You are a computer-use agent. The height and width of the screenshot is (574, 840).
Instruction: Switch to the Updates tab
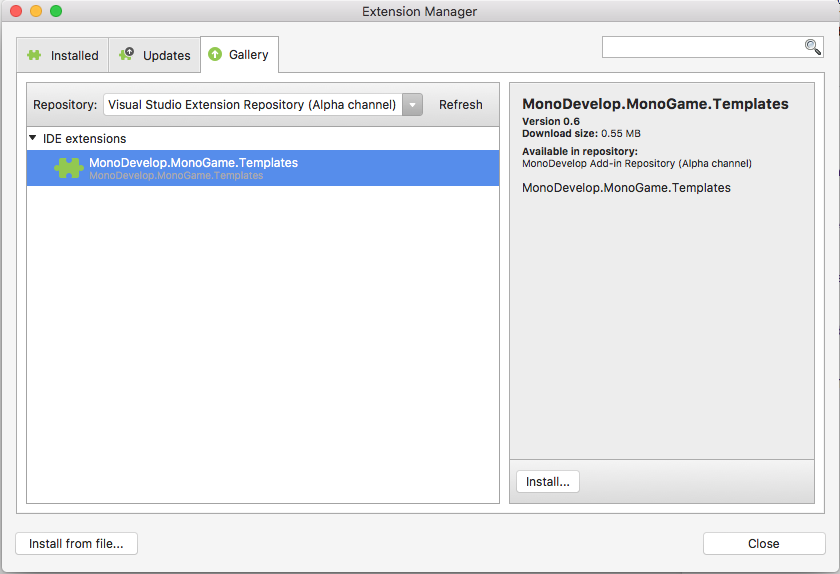[154, 55]
